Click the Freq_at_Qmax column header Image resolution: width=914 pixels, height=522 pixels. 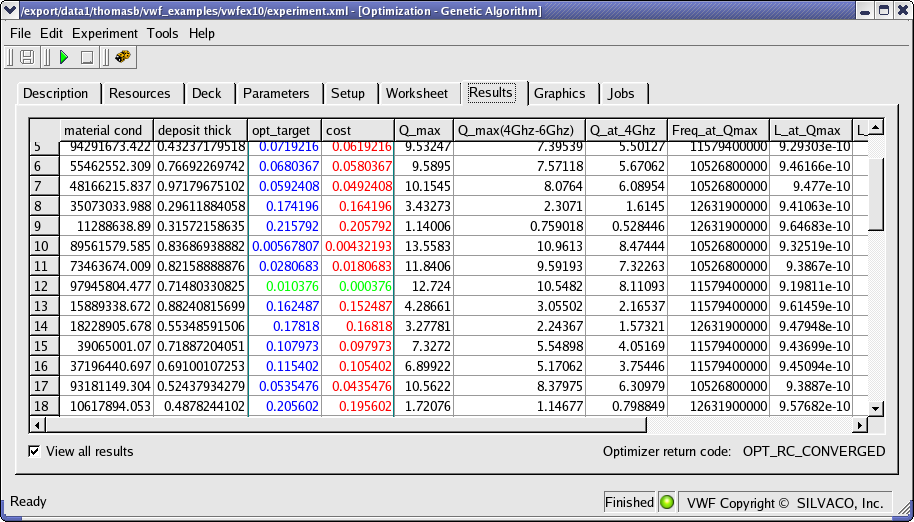[718, 130]
